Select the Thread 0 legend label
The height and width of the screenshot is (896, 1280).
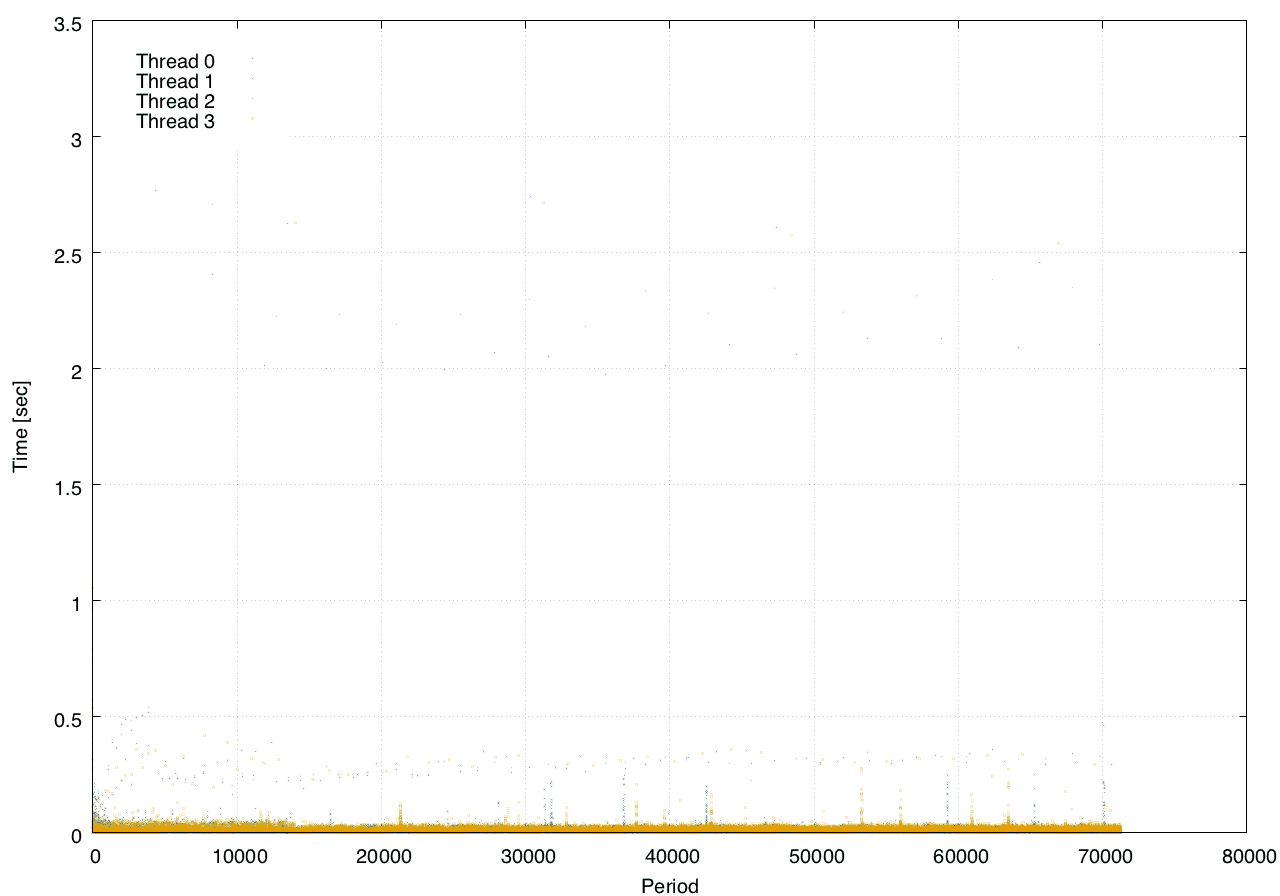175,62
